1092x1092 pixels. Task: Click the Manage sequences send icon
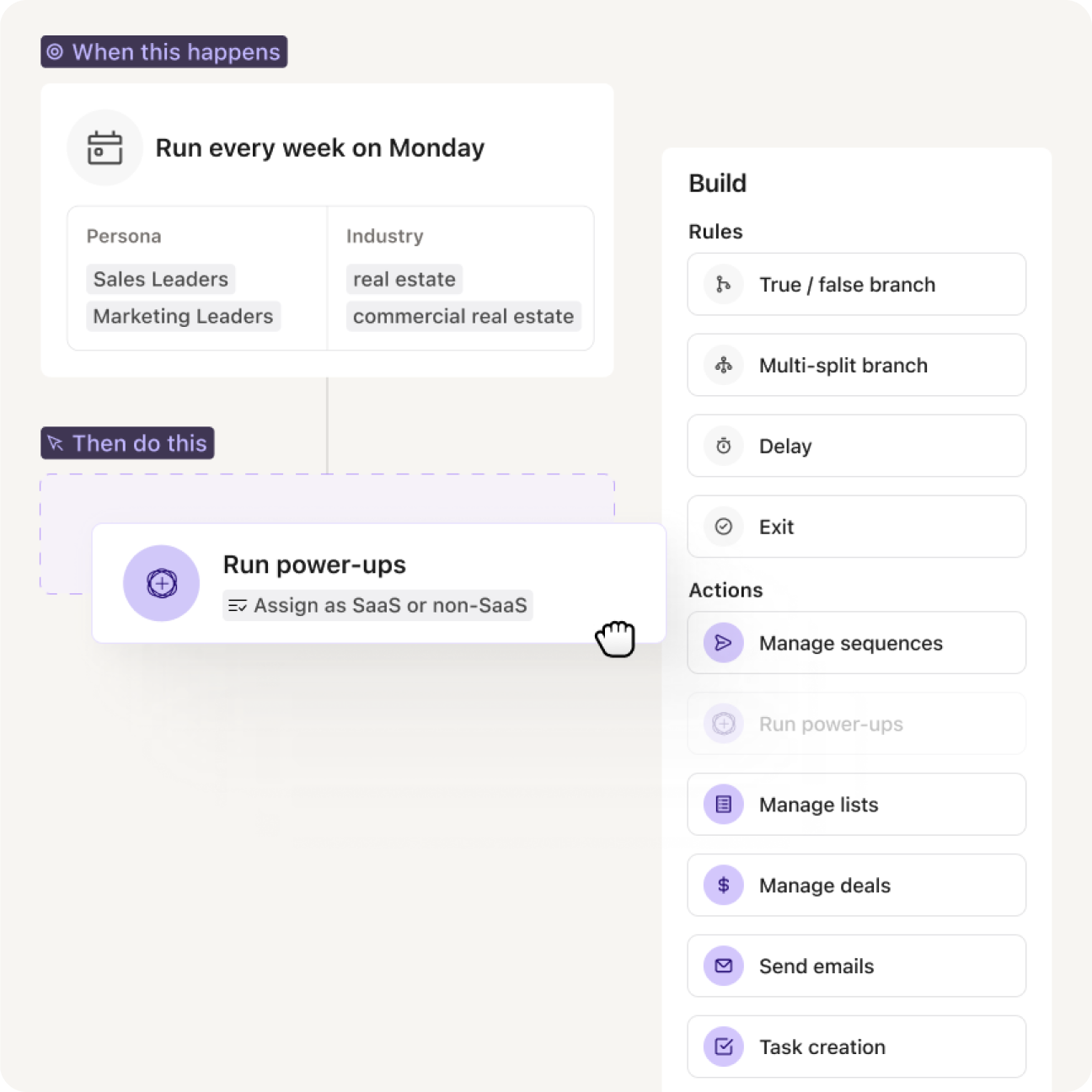(x=722, y=642)
